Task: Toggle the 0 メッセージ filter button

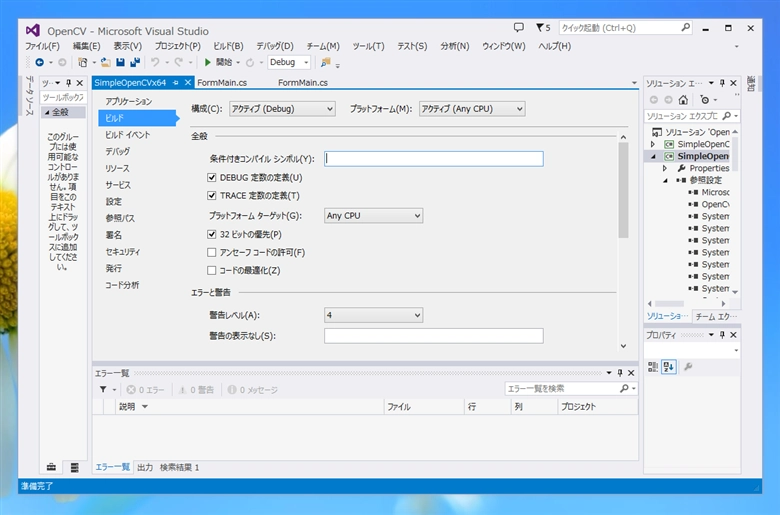Action: point(252,390)
